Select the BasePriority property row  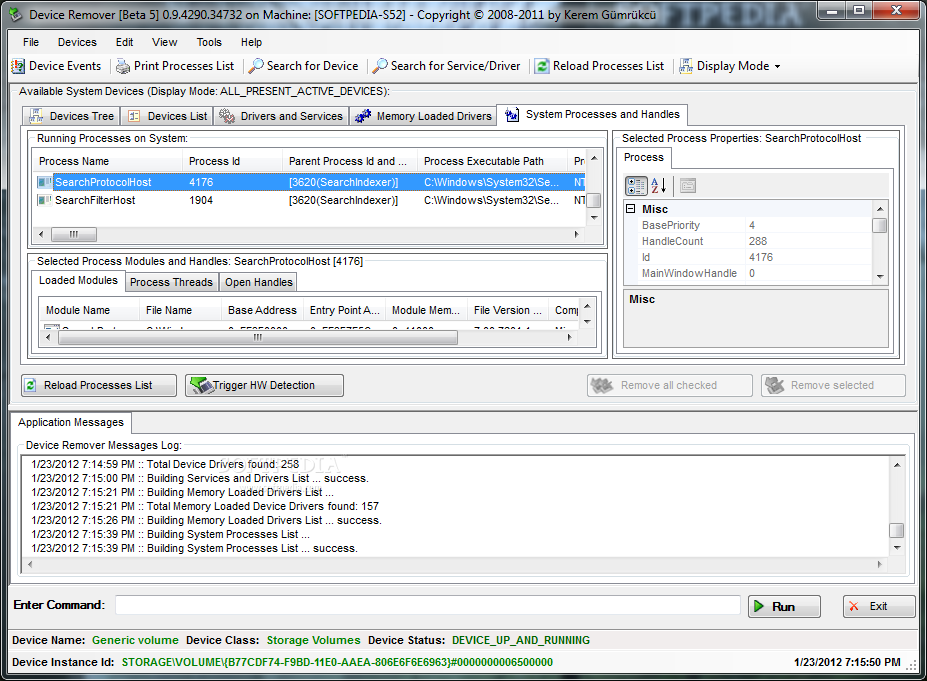click(x=748, y=225)
